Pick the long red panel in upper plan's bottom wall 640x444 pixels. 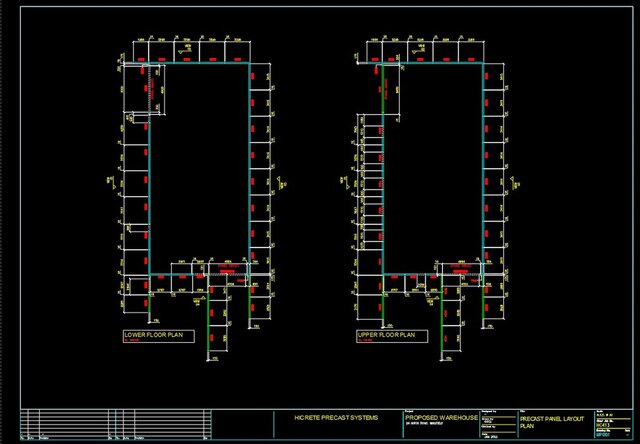click(x=460, y=270)
